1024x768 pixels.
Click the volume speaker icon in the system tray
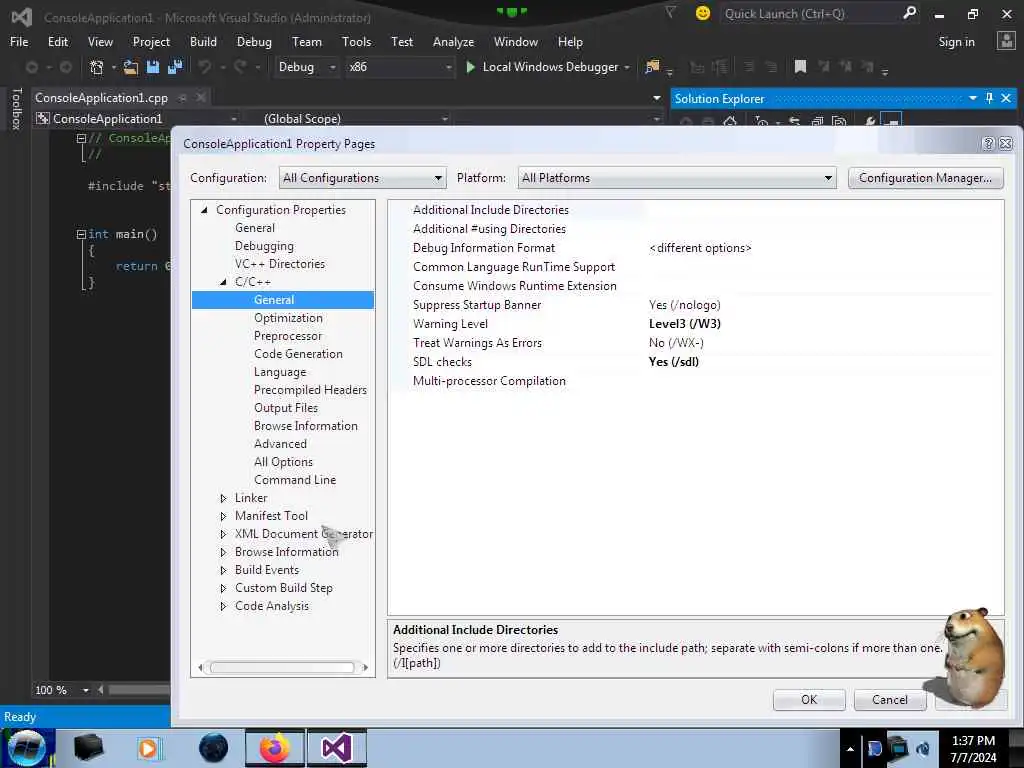pos(923,748)
